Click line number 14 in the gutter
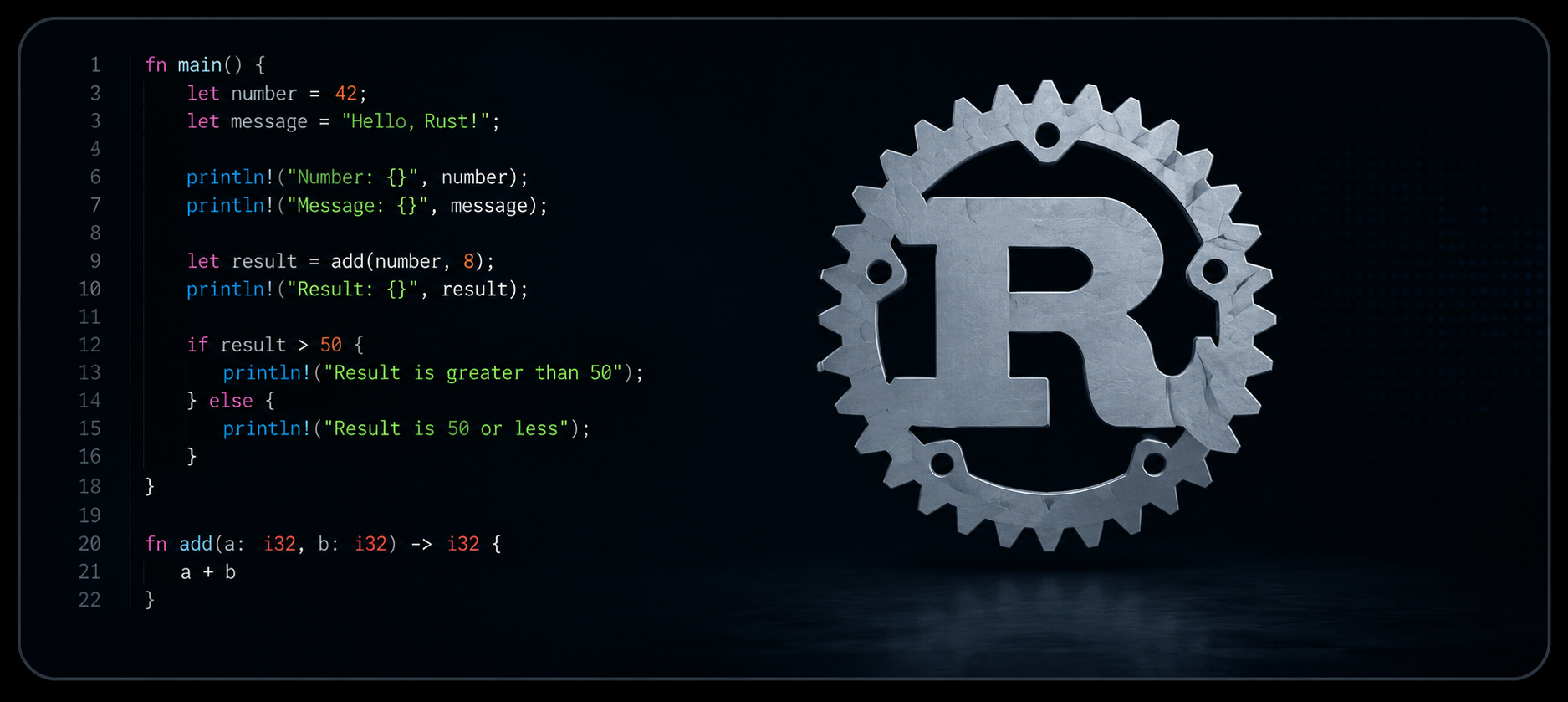 pos(89,401)
